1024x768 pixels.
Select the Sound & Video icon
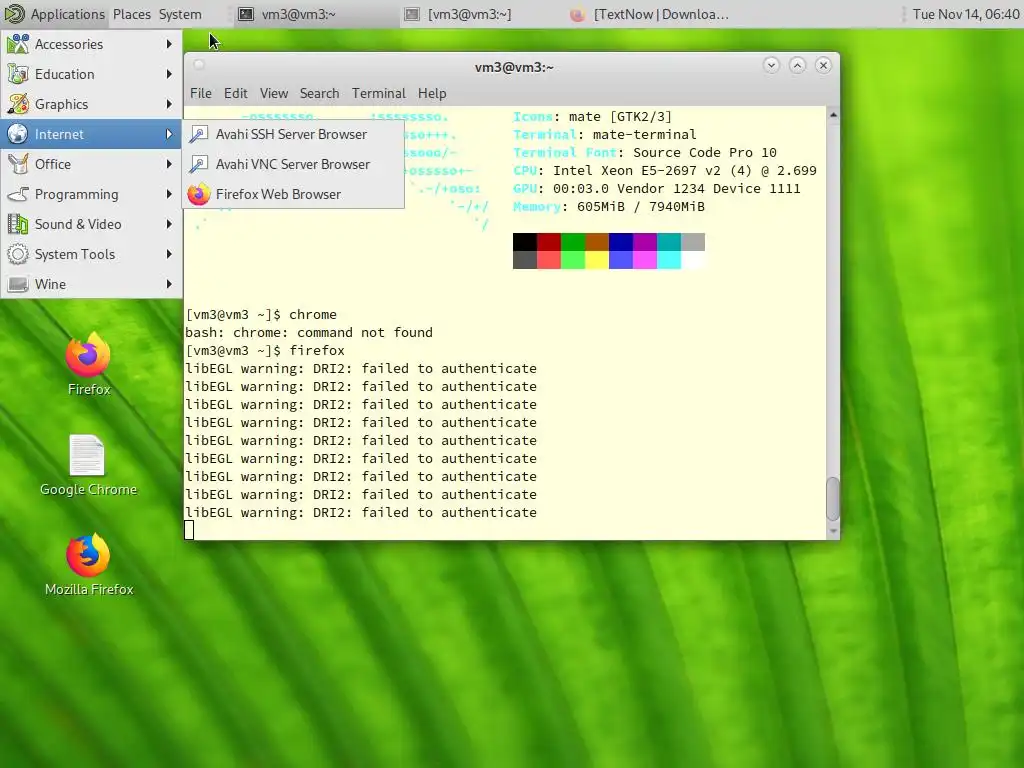click(x=18, y=224)
